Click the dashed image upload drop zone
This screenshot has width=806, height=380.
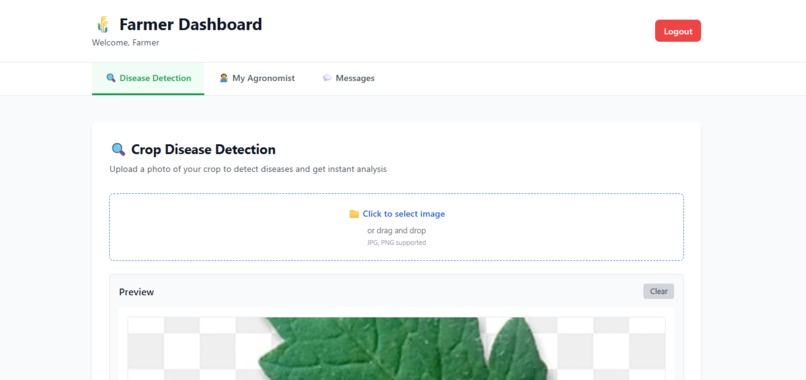pos(396,227)
